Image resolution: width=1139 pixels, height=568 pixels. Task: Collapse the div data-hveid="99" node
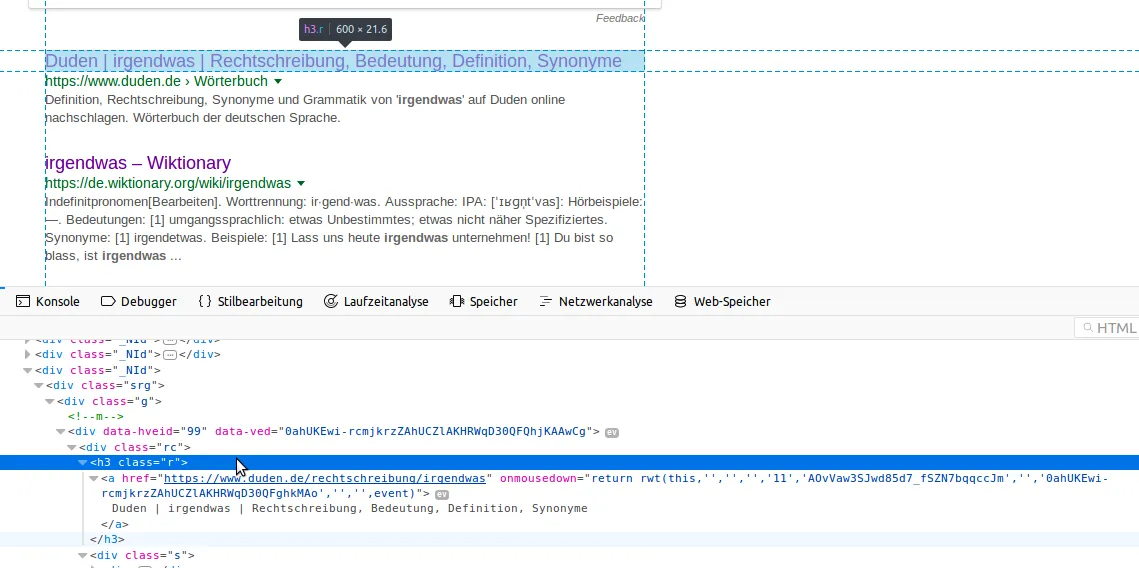(x=61, y=431)
